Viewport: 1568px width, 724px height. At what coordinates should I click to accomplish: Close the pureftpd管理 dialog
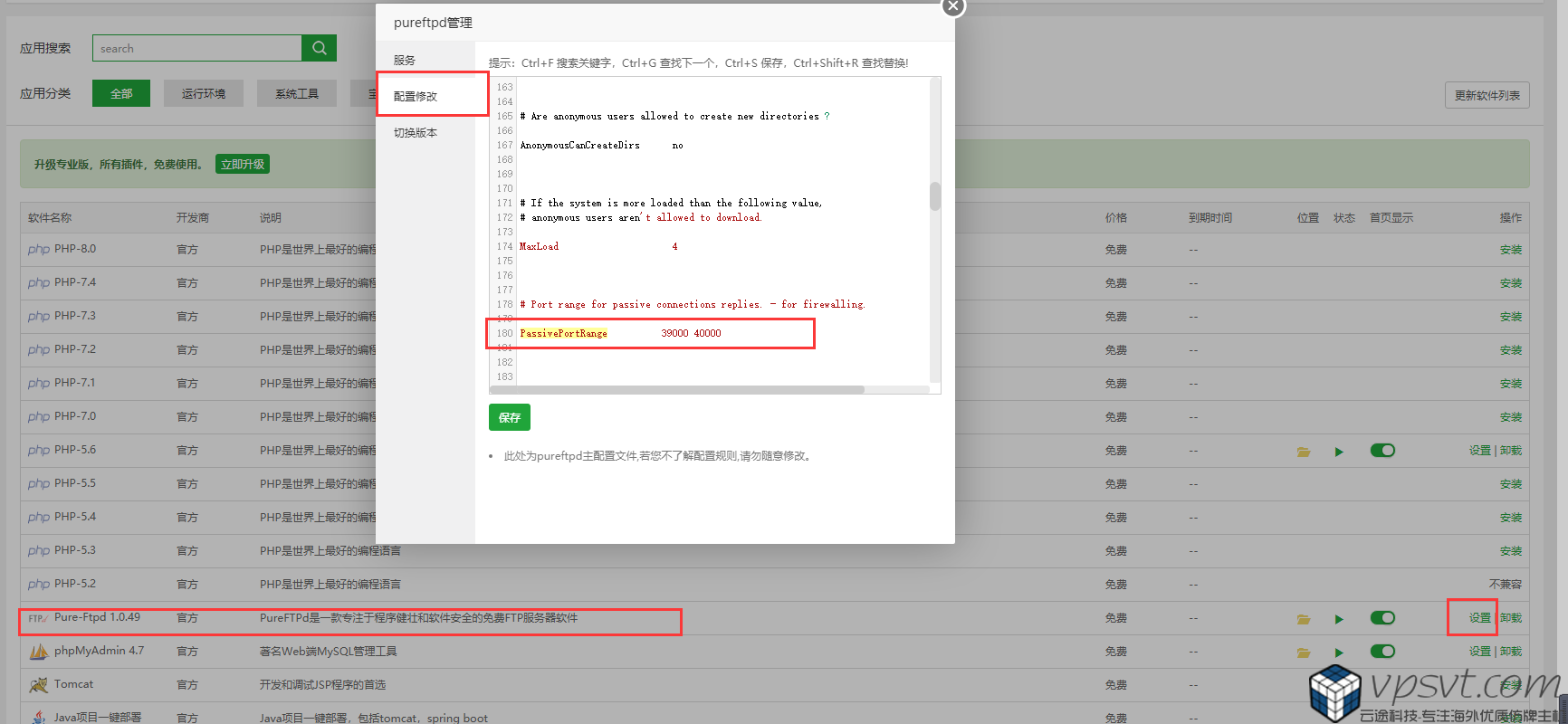point(953,6)
